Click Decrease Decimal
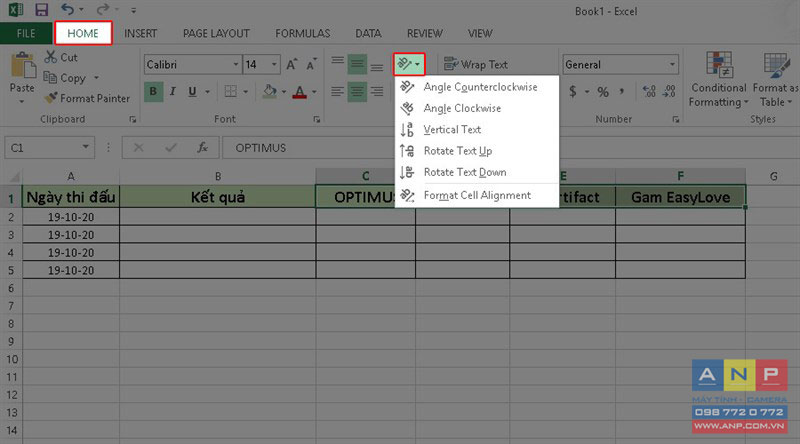The image size is (800, 444). coord(669,92)
